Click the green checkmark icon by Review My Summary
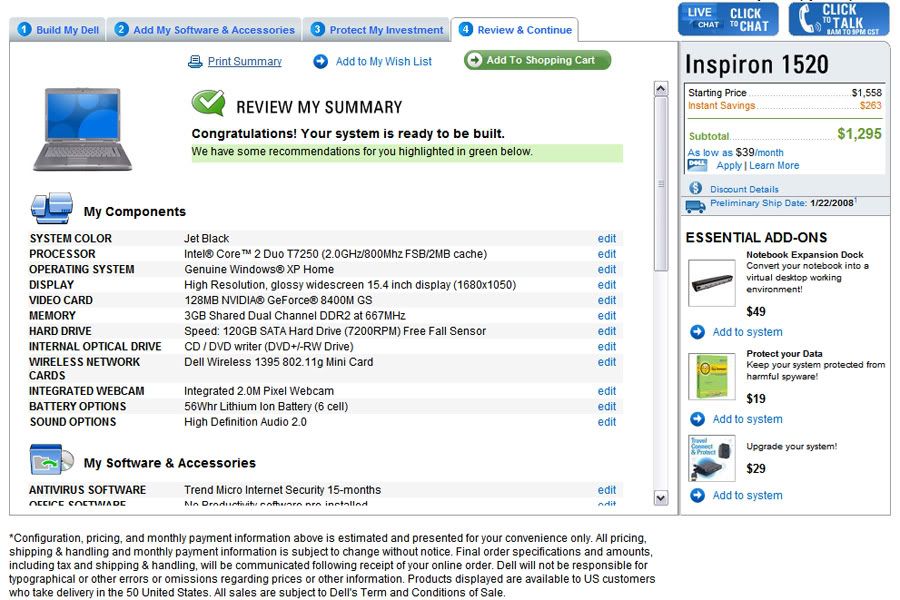This screenshot has width=900, height=600. (208, 103)
